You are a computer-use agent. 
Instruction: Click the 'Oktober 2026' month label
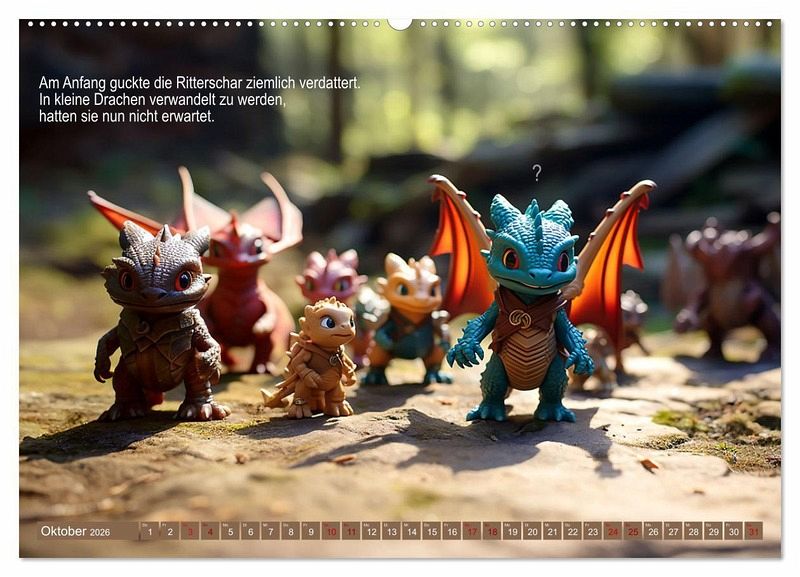[75, 531]
